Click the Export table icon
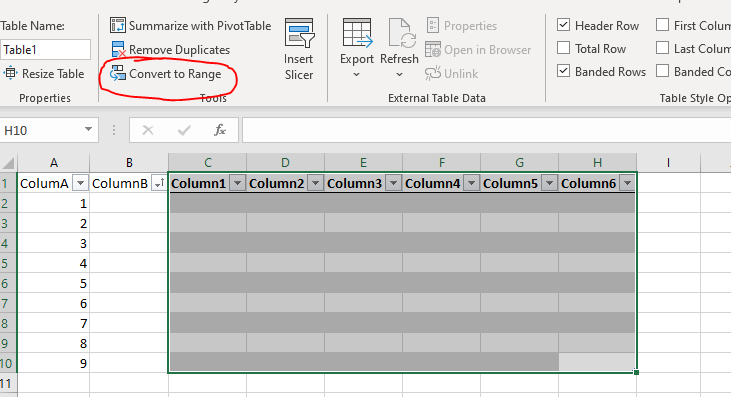The height and width of the screenshot is (397, 731). click(x=357, y=33)
